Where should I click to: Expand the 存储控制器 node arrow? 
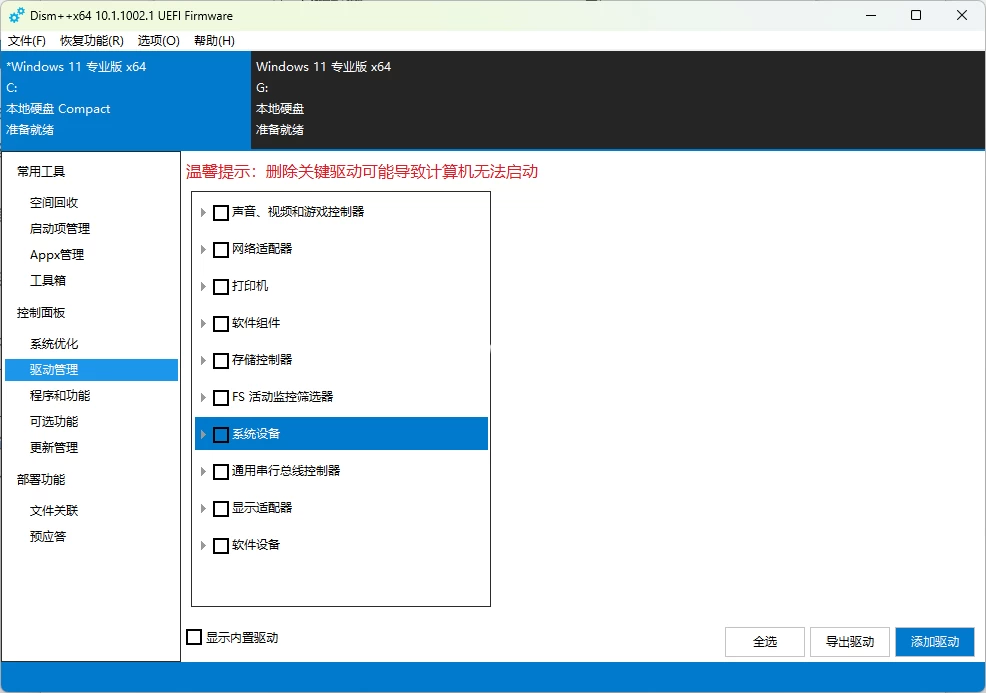[203, 360]
